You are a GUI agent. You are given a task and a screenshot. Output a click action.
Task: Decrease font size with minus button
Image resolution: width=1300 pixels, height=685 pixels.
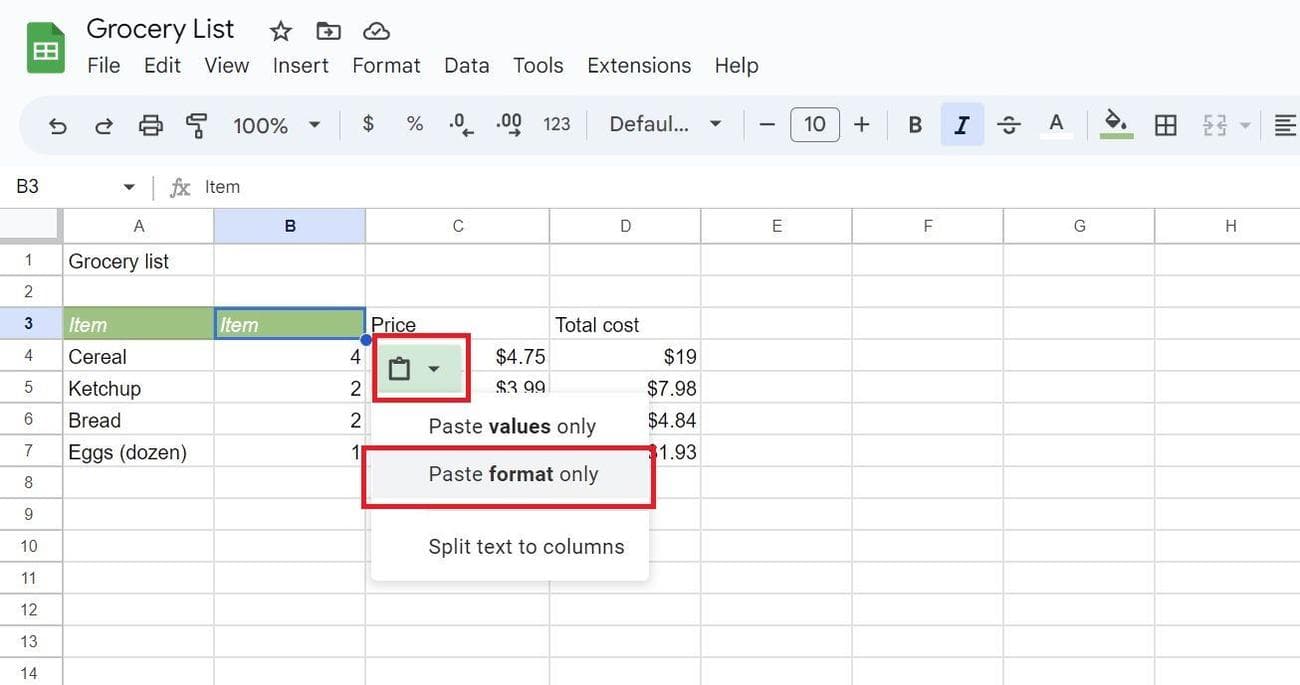tap(767, 124)
